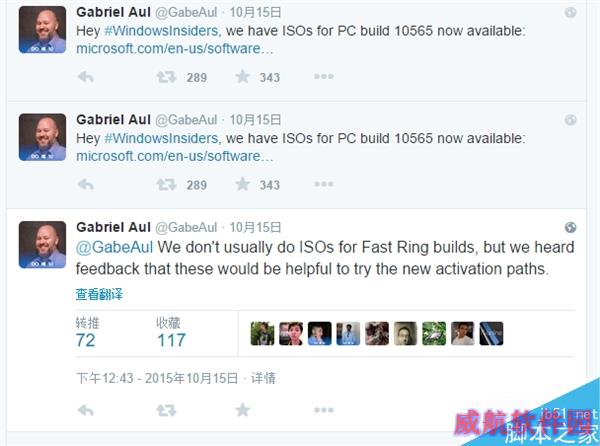Viewport: 600px width, 446px height.
Task: Retweet the second tweet showing 289
Action: pos(166,185)
